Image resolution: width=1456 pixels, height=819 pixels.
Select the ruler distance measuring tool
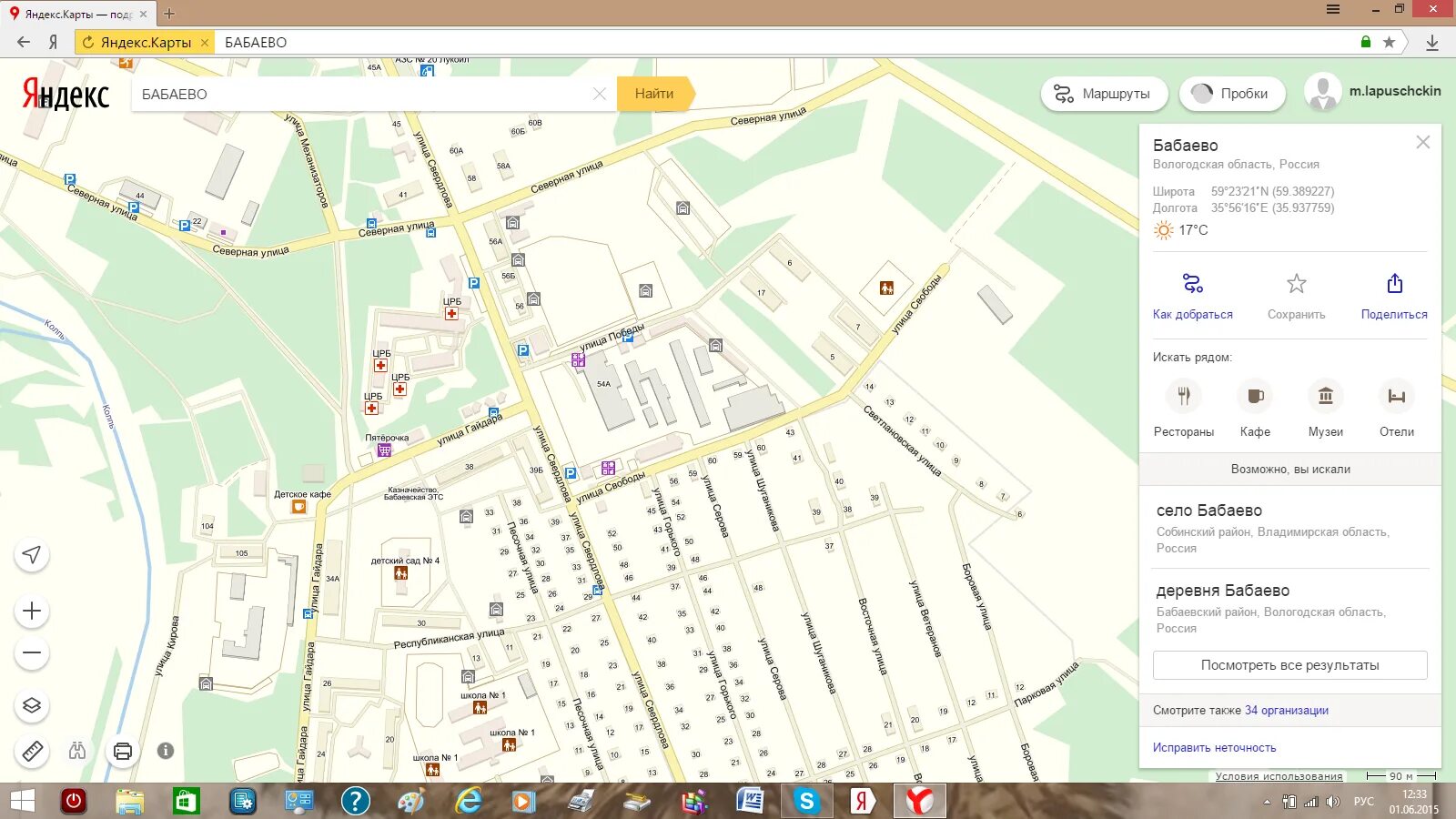[32, 751]
